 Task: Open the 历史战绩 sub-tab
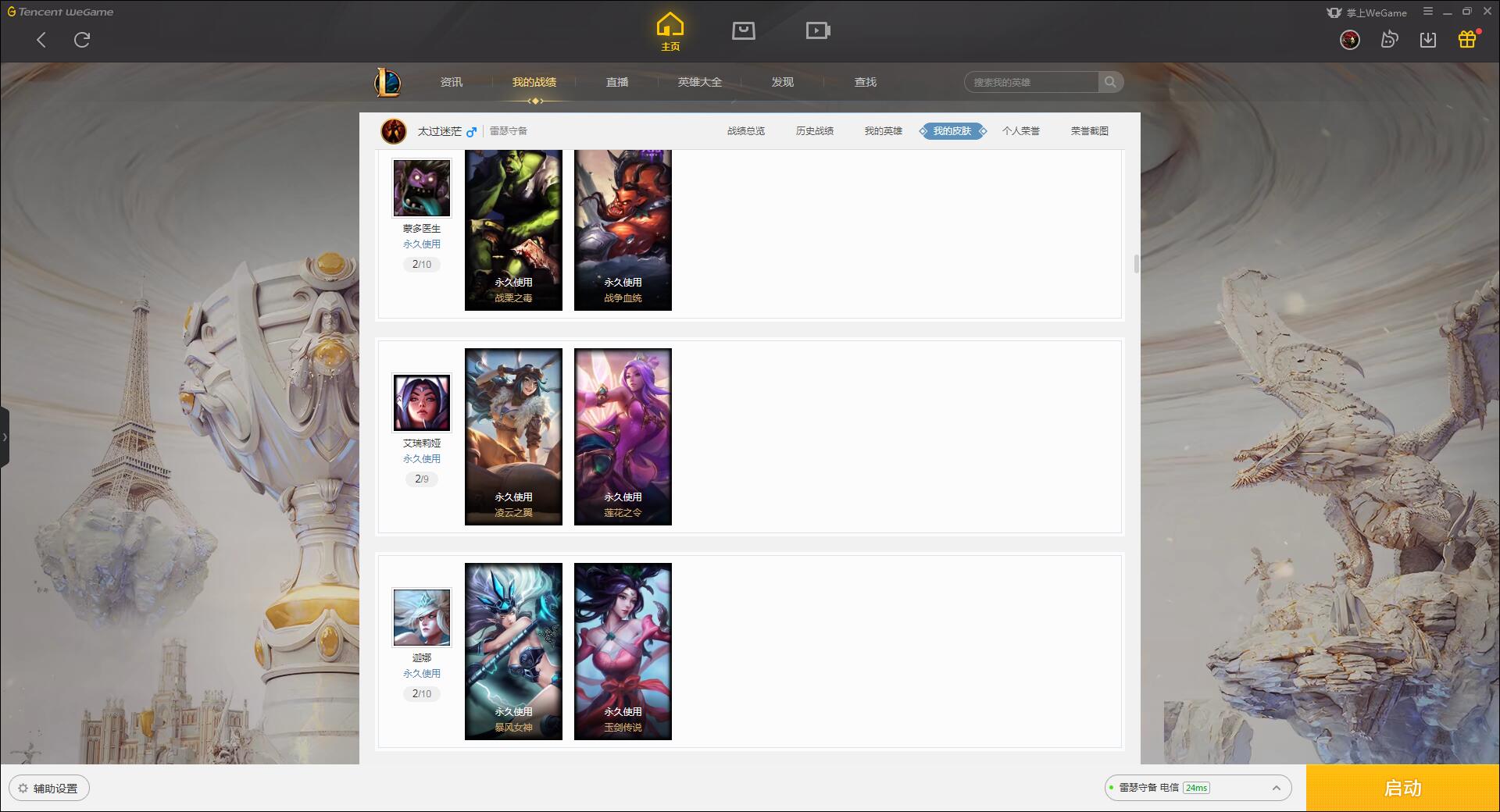[815, 131]
